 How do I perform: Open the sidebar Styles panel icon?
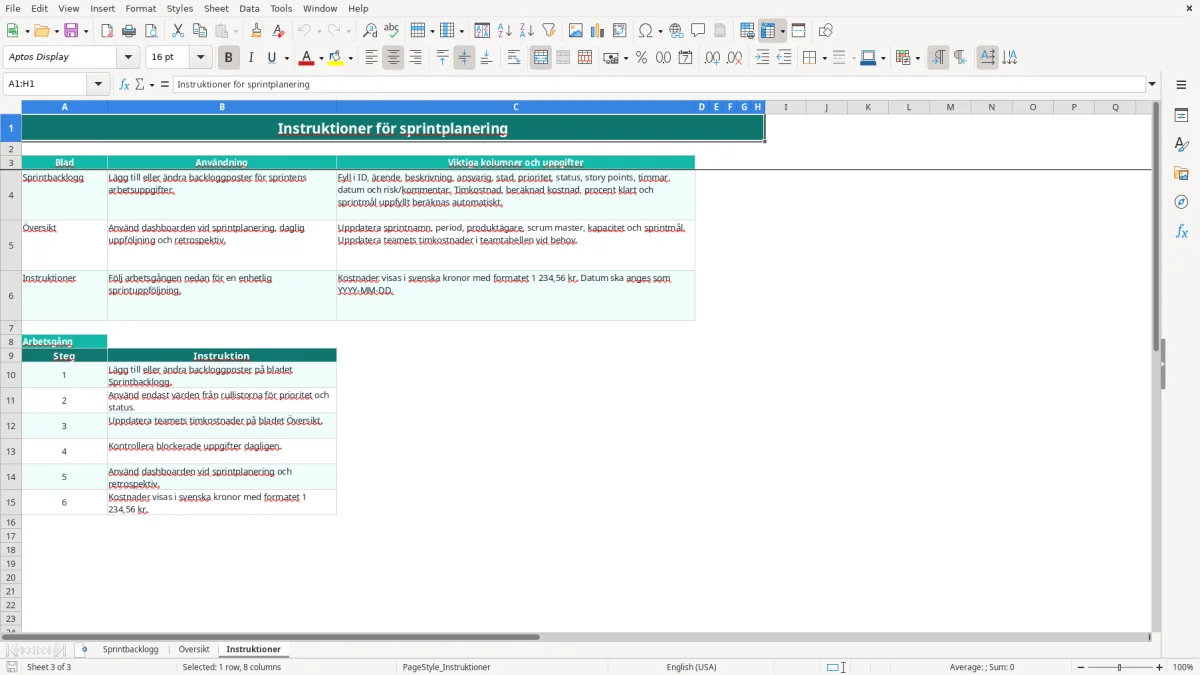pyautogui.click(x=1181, y=144)
